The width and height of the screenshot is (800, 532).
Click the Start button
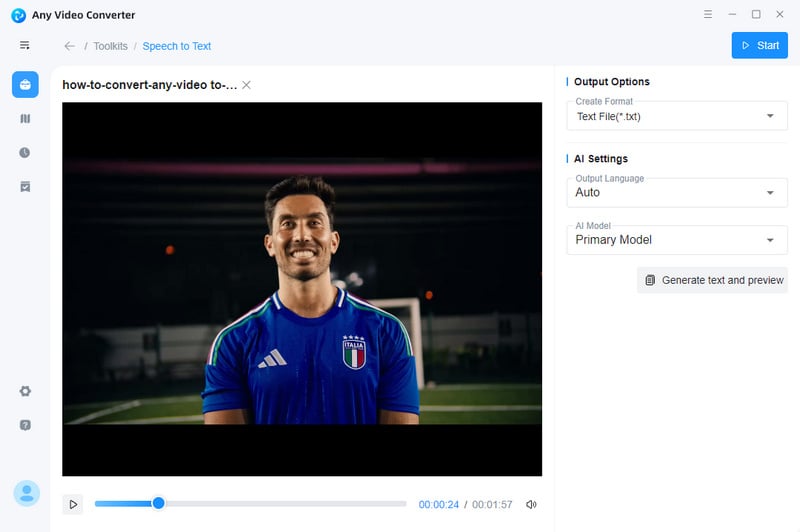pyautogui.click(x=760, y=45)
